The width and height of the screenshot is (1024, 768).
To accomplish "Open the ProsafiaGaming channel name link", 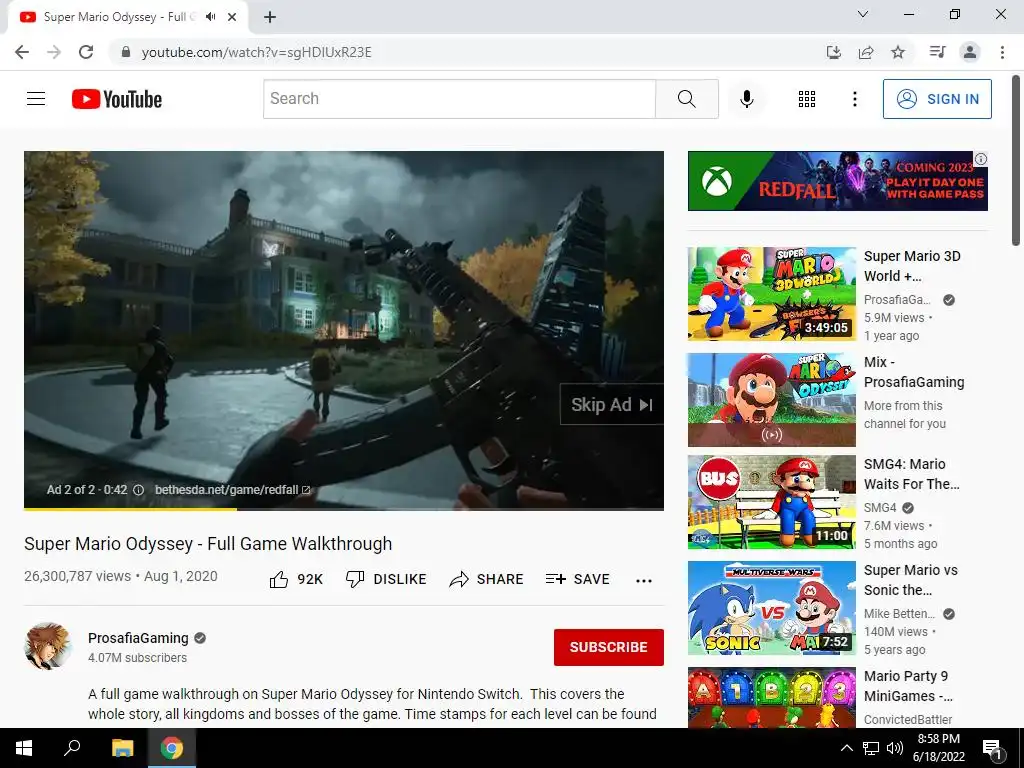I will pos(138,638).
